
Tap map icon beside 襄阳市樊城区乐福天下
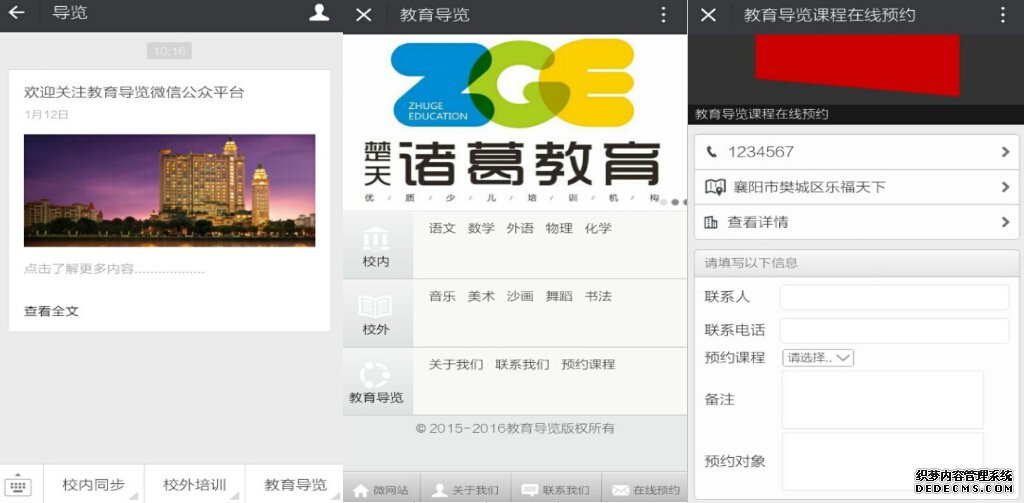(714, 187)
